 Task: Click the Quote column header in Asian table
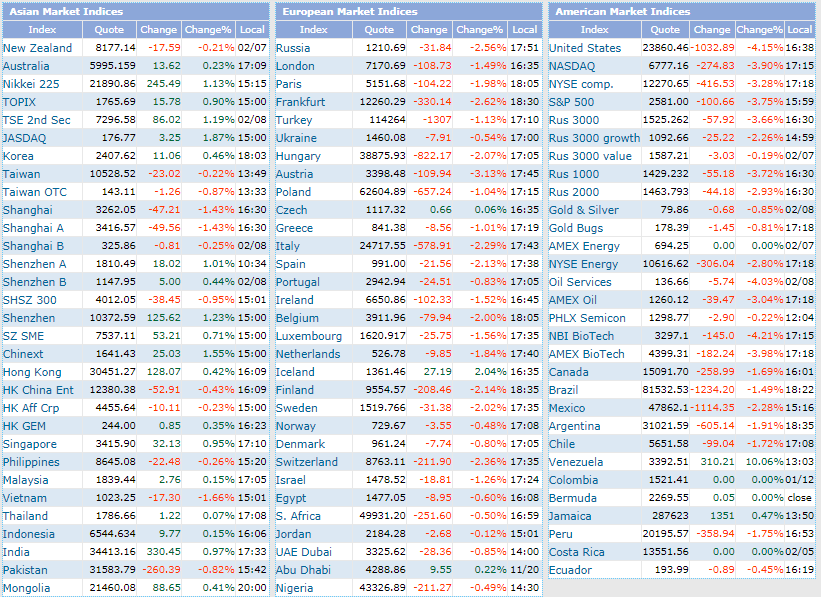[109, 30]
